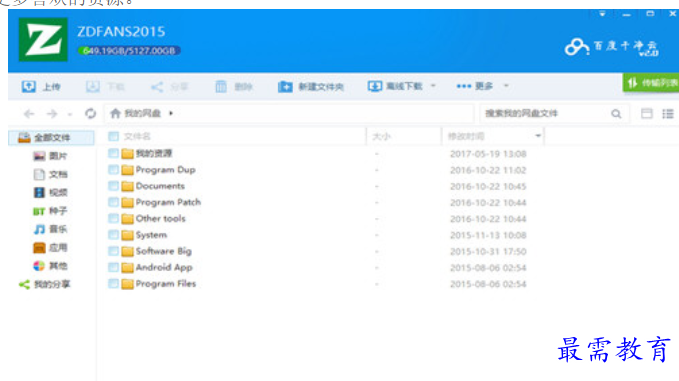
Task: Switch to list view icon
Action: tap(668, 113)
